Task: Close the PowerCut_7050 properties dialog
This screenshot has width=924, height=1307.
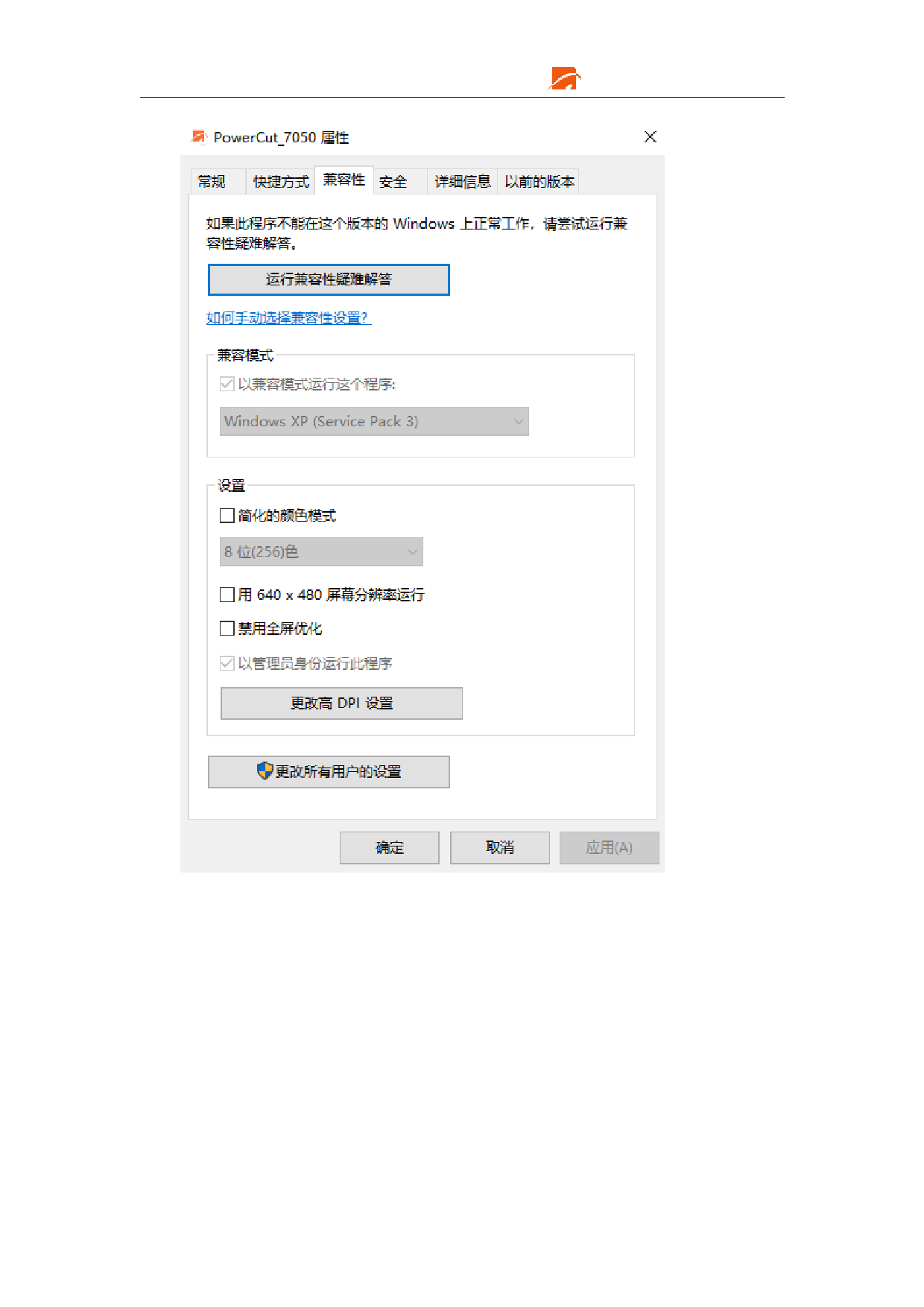Action: pyautogui.click(x=651, y=136)
